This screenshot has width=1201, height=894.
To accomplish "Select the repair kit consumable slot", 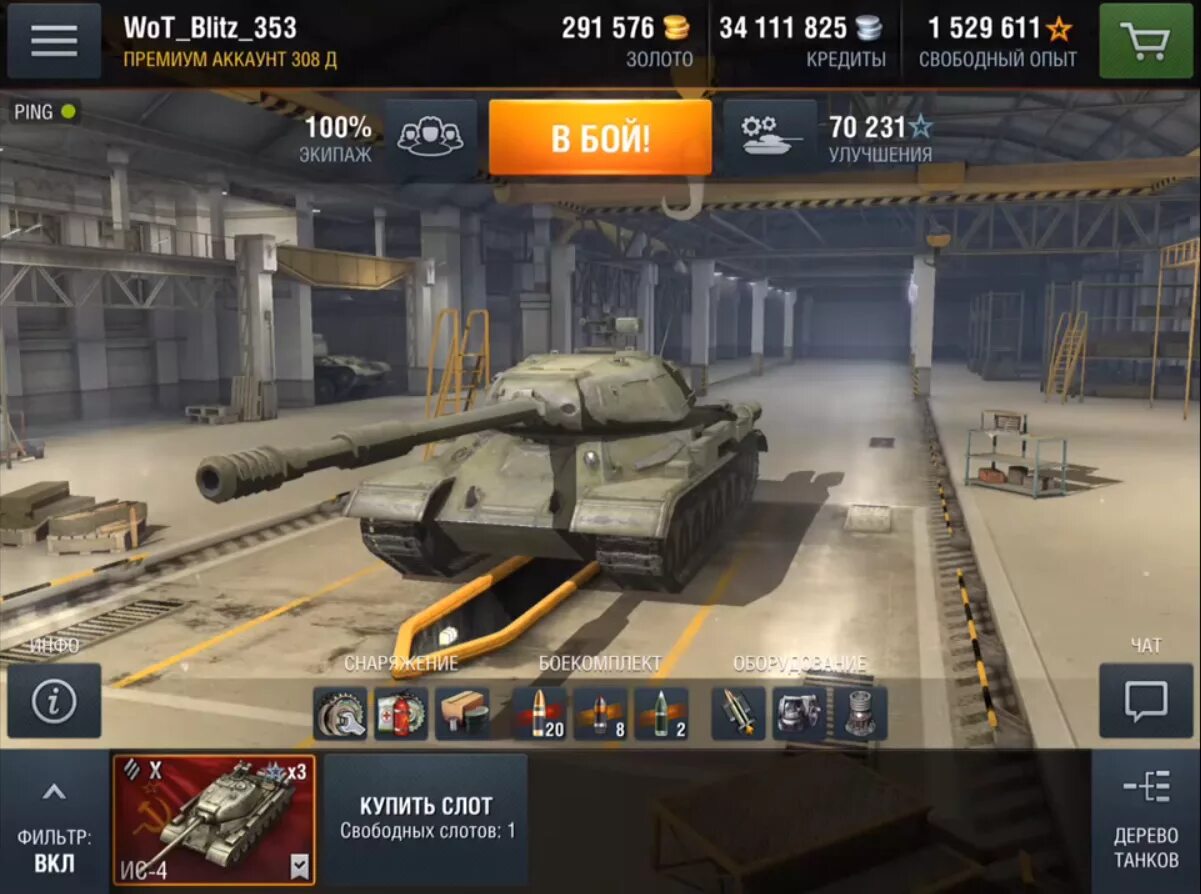I will click(x=340, y=713).
